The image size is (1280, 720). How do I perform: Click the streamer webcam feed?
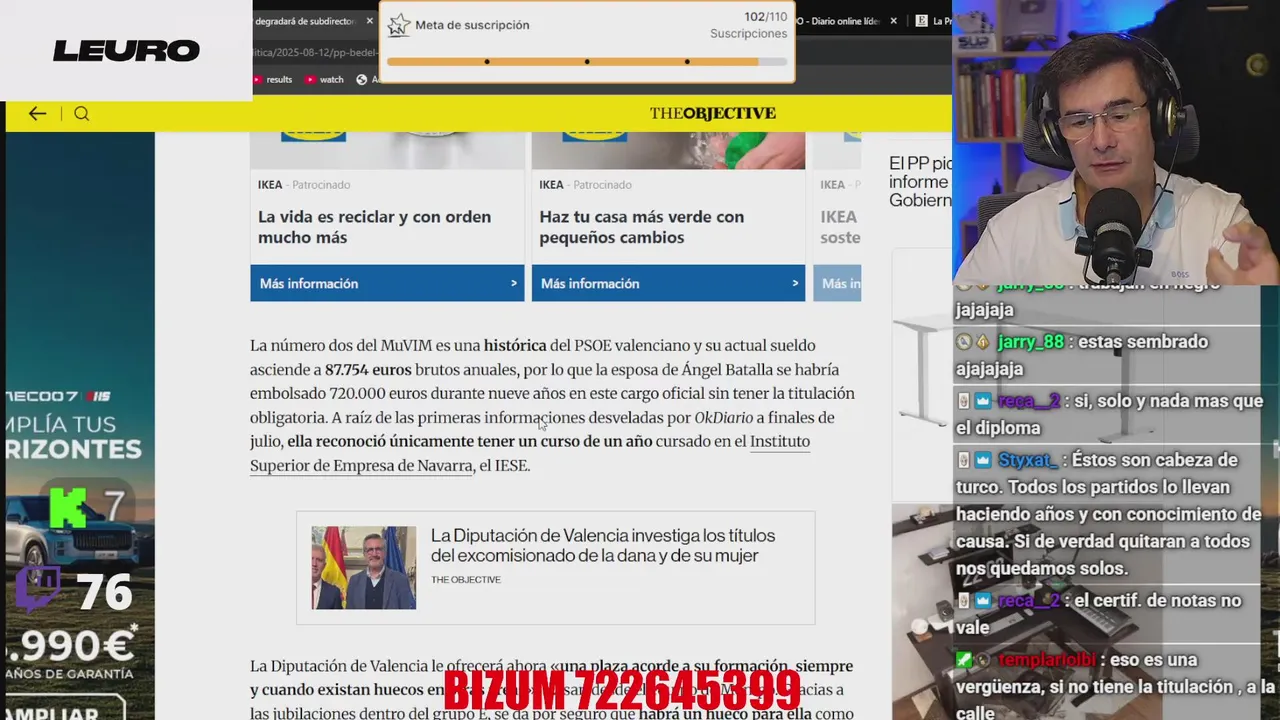(1116, 140)
